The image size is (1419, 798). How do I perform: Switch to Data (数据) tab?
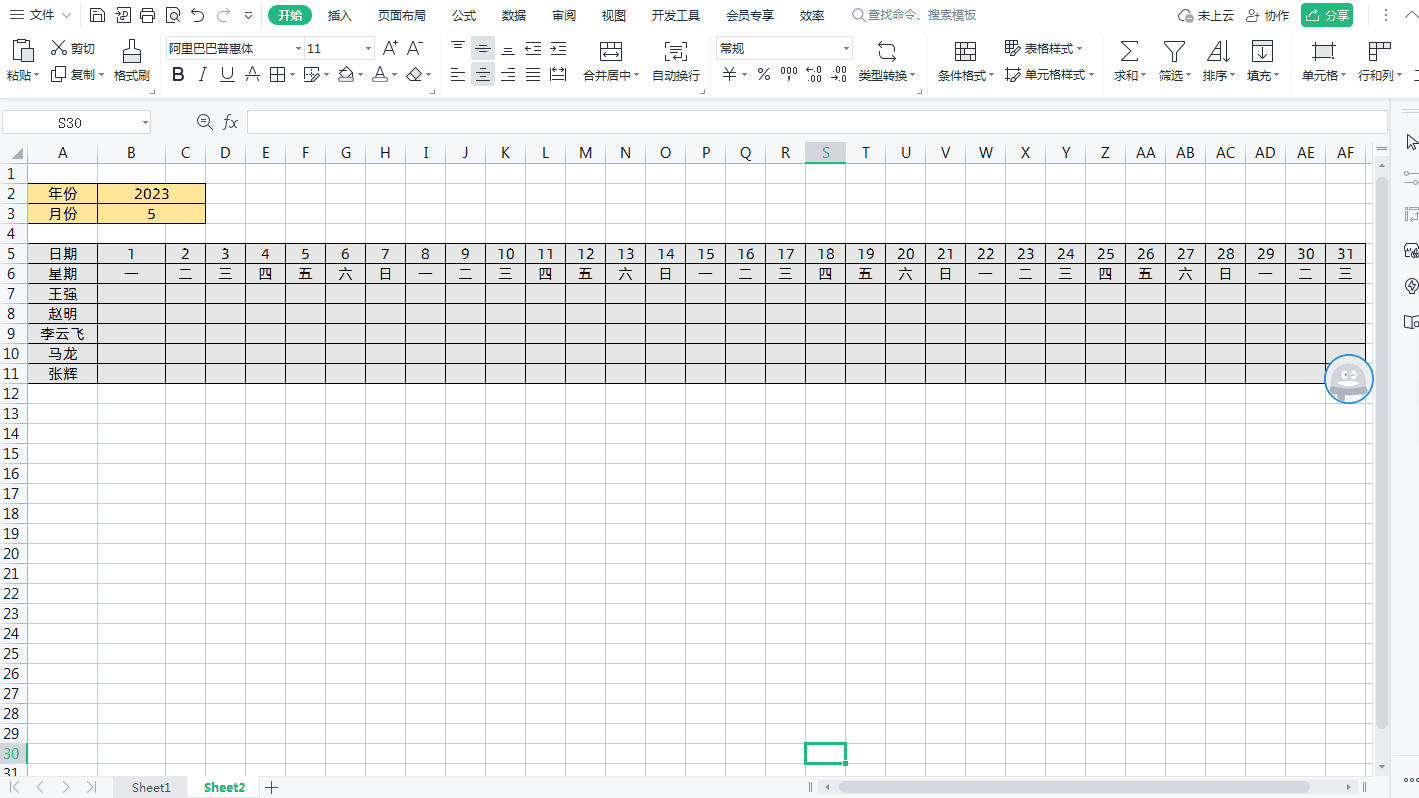(514, 15)
